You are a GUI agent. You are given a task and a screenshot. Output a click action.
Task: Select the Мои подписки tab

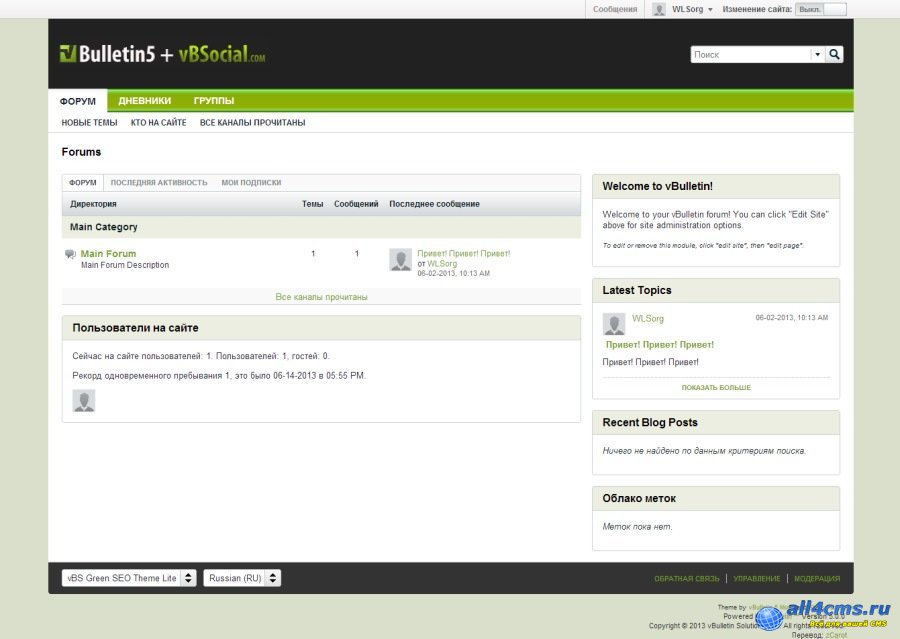[251, 183]
